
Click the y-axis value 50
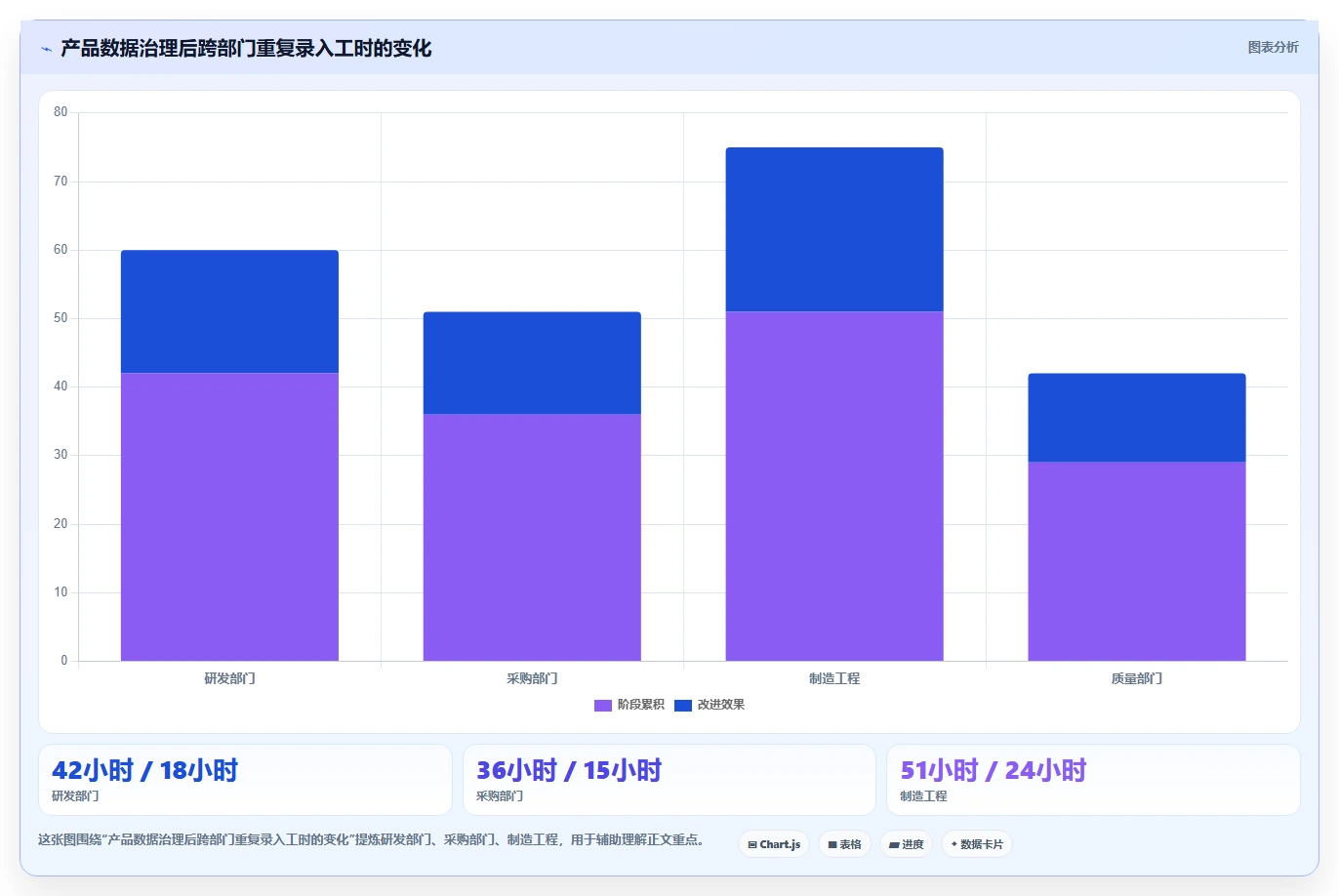(x=61, y=318)
